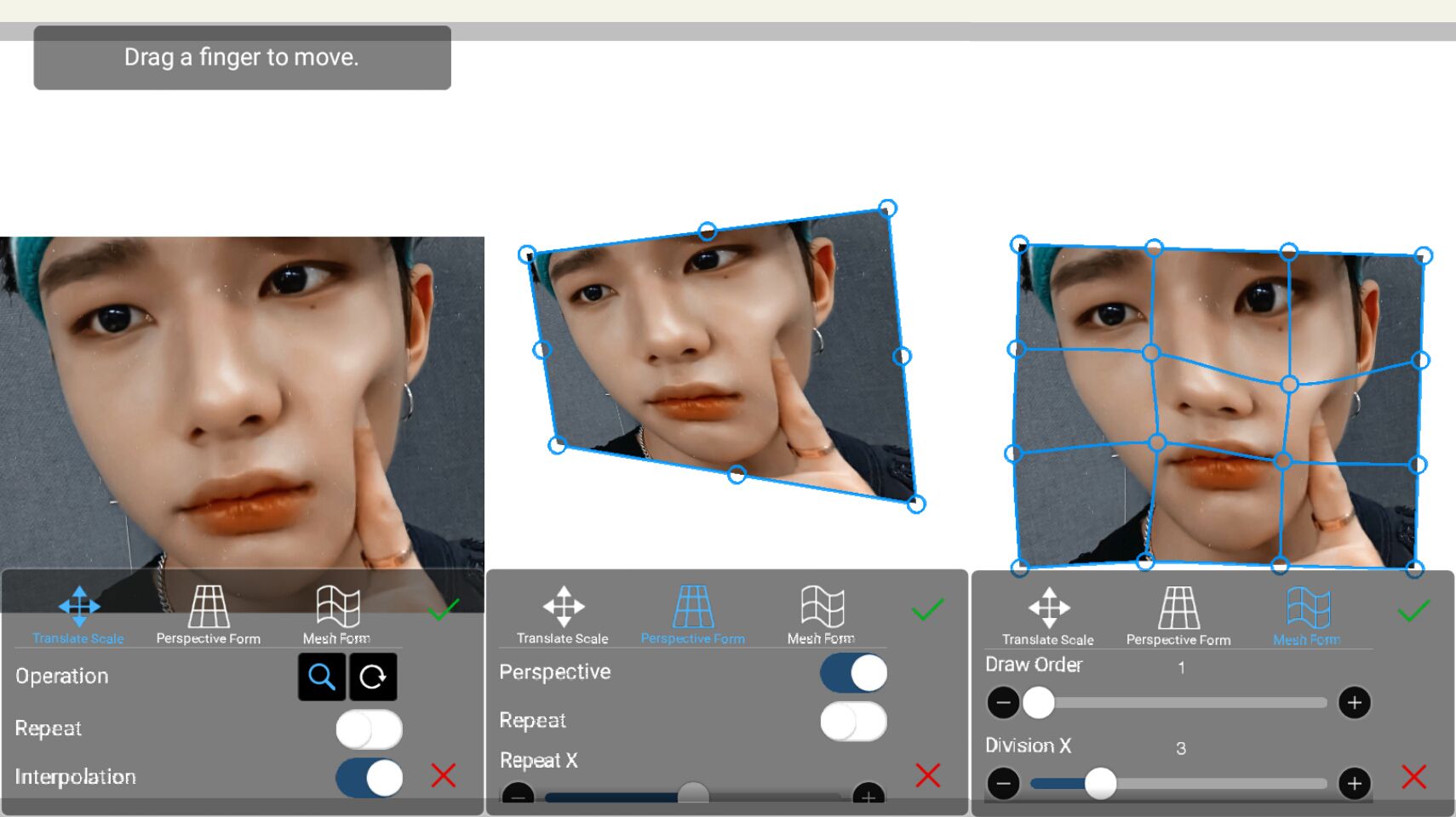Image resolution: width=1456 pixels, height=817 pixels.
Task: Click top-left corner handle of mesh image
Action: tap(1019, 245)
